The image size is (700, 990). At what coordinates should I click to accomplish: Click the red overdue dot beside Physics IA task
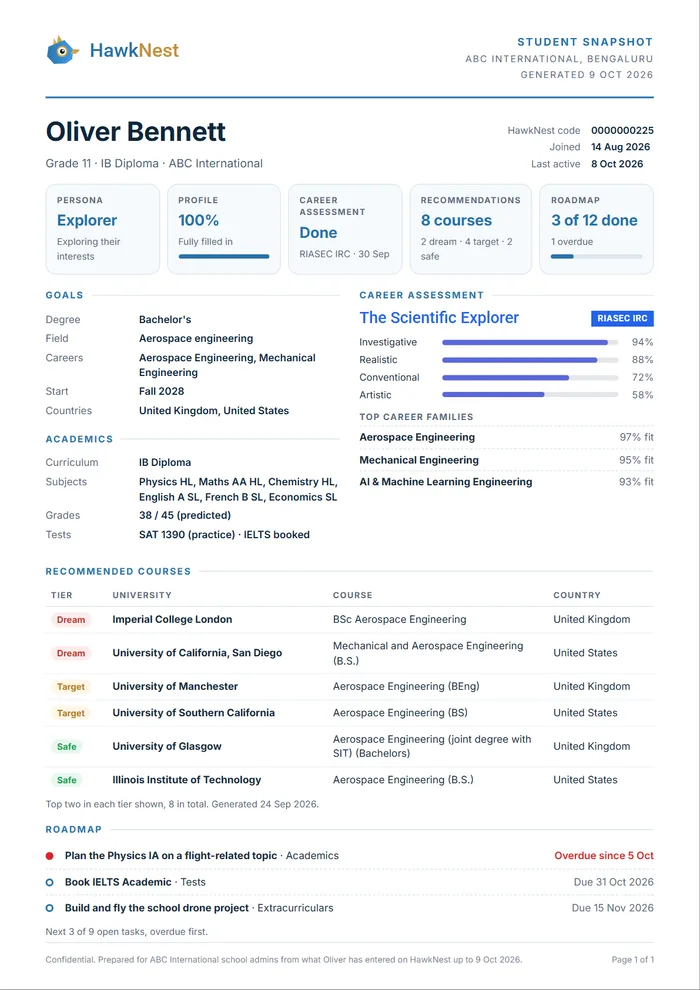(50, 856)
